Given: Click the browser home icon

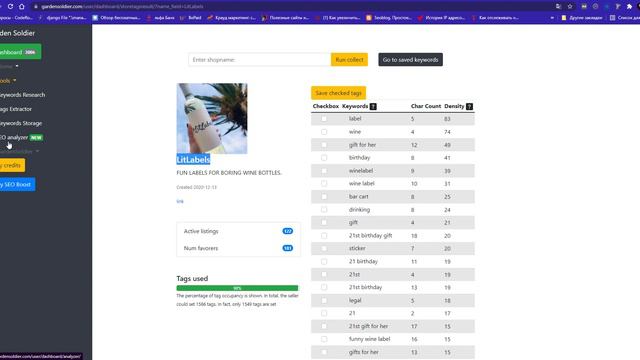Looking at the screenshot, I should click(22, 7).
